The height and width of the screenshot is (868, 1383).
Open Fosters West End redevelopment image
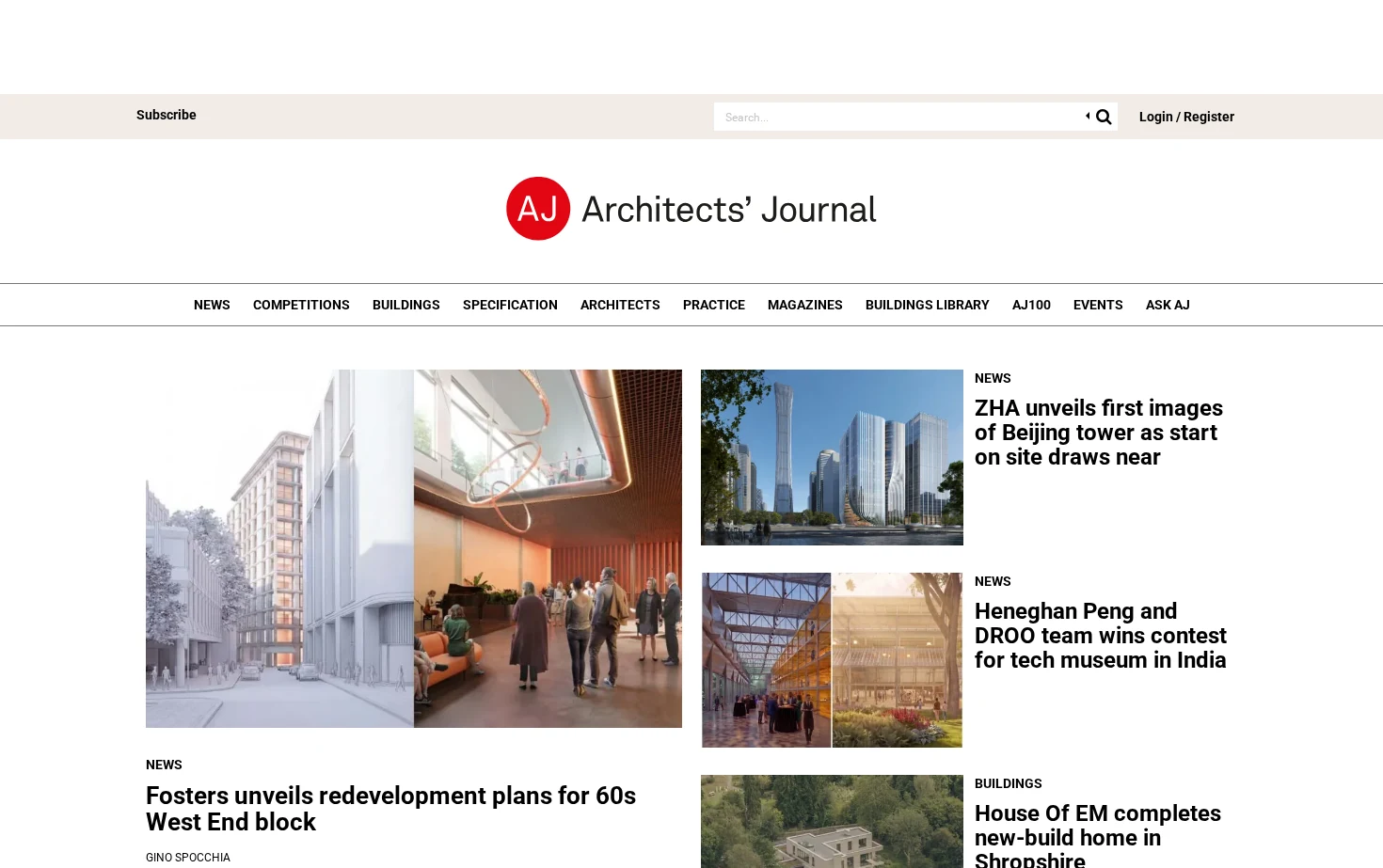click(x=414, y=548)
